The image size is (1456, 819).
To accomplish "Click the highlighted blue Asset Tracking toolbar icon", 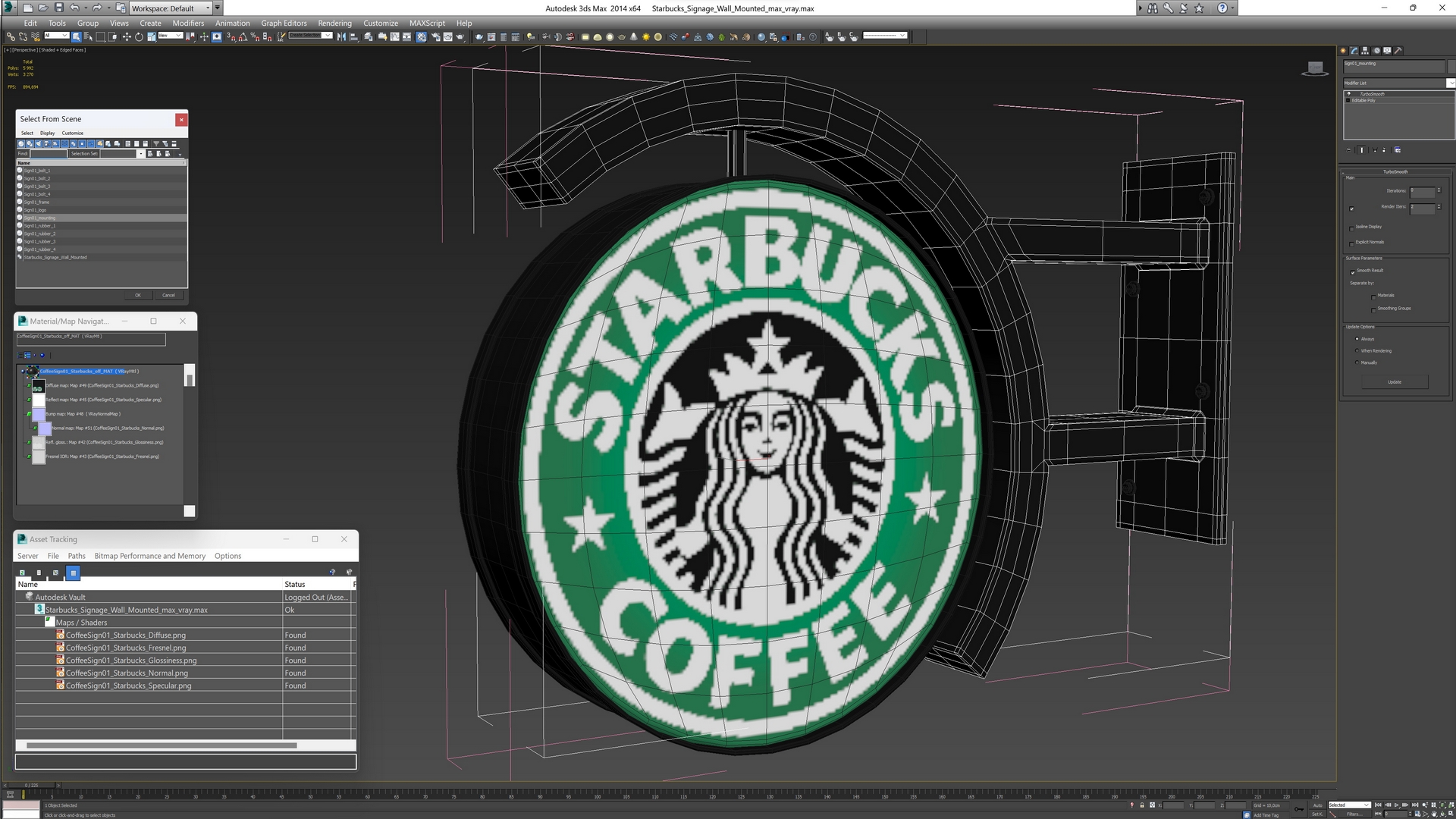I will [73, 573].
